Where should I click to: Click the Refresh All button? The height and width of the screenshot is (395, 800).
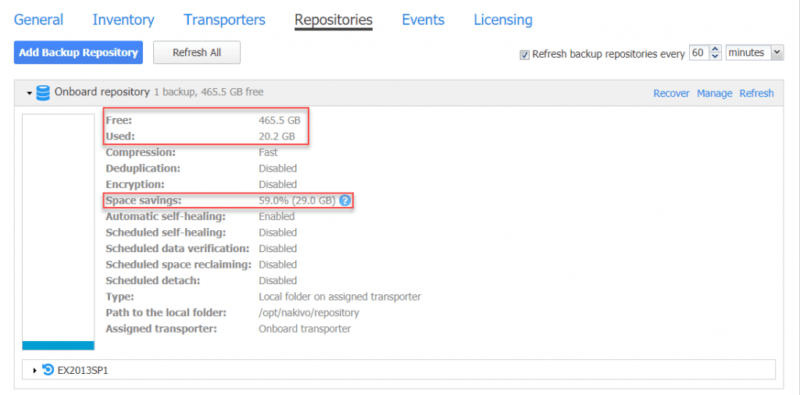coord(196,53)
